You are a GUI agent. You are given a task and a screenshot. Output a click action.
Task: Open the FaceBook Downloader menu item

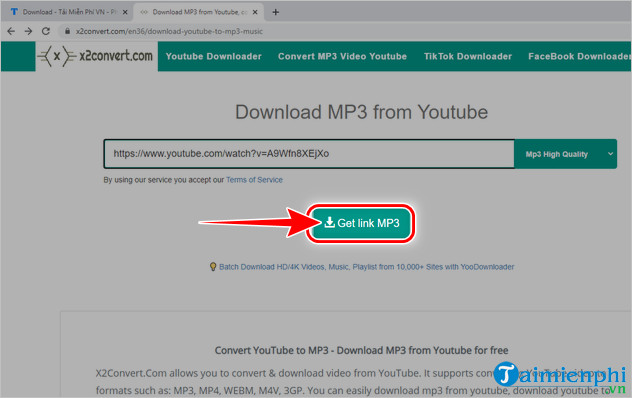pyautogui.click(x=579, y=56)
